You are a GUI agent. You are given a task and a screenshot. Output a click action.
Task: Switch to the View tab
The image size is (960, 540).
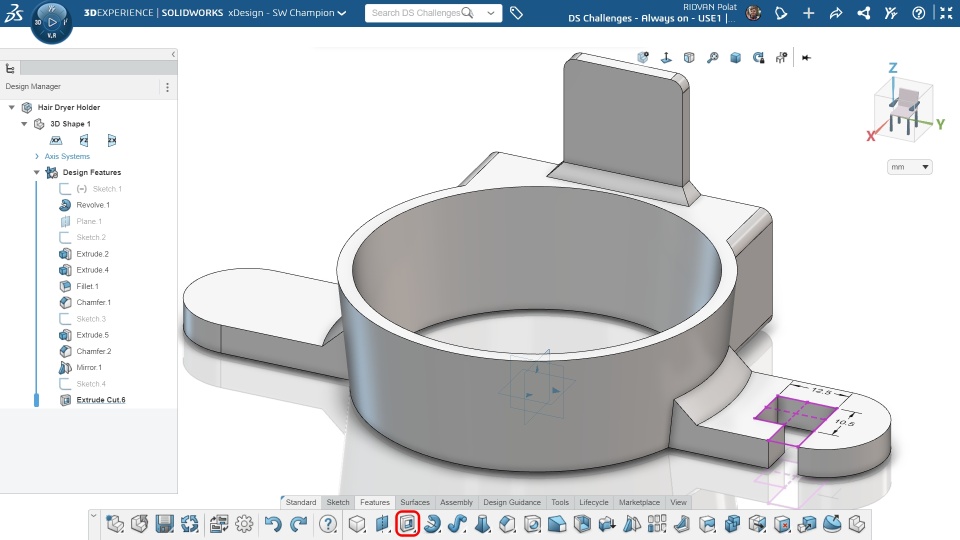[x=678, y=502]
